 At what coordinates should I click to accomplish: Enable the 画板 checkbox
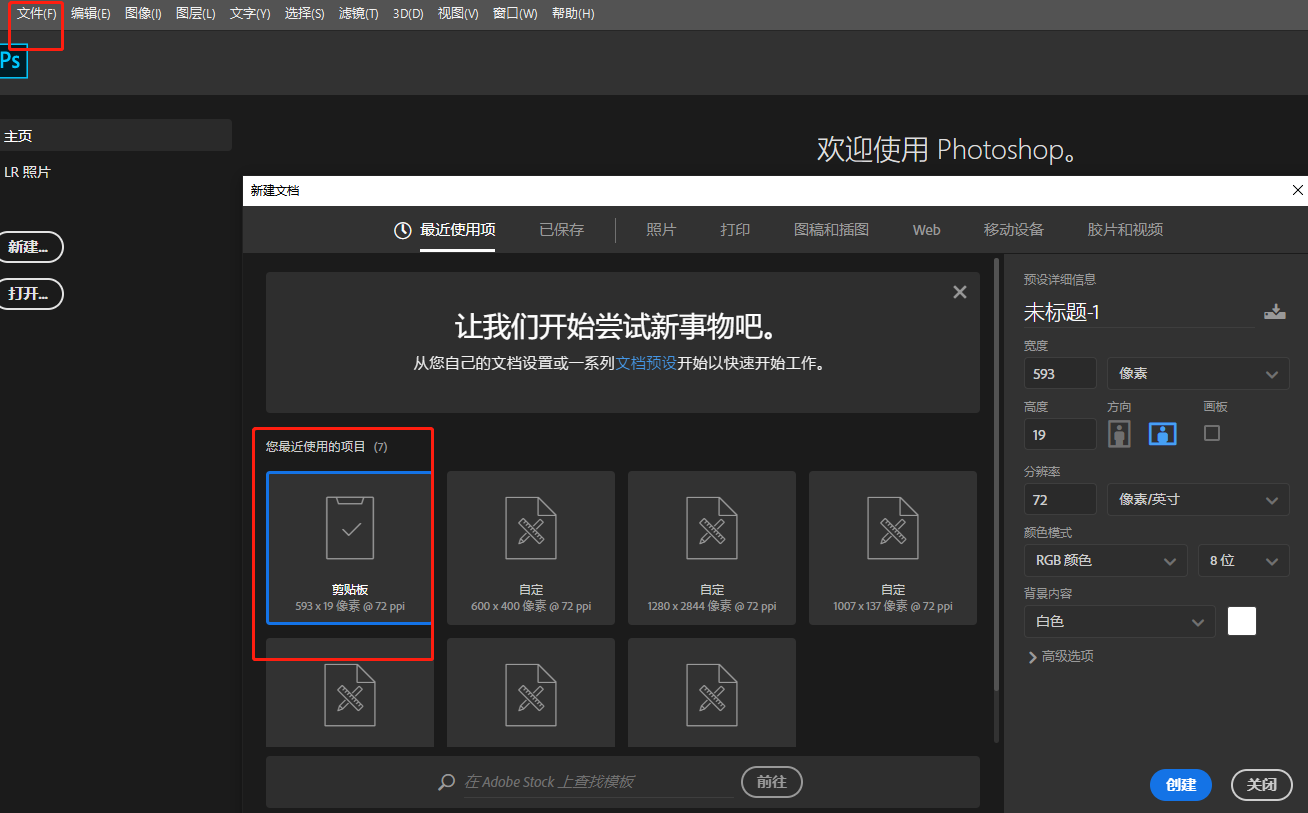pos(1212,433)
